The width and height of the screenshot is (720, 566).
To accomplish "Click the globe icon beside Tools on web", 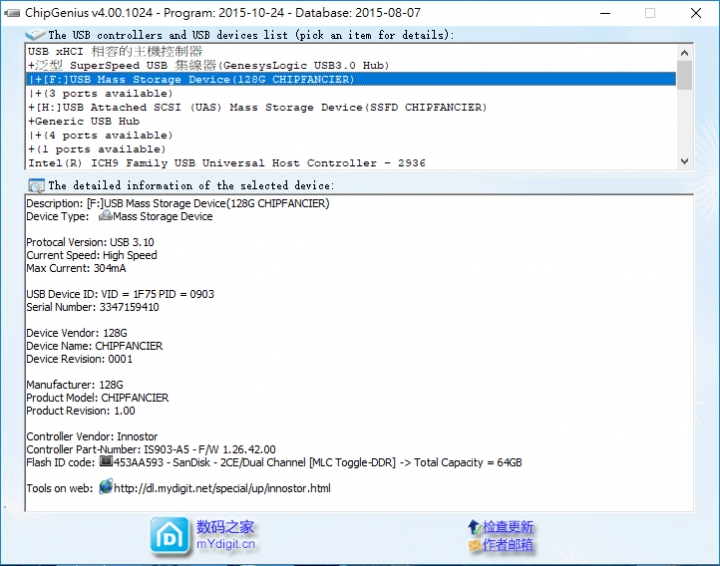I will pyautogui.click(x=106, y=486).
